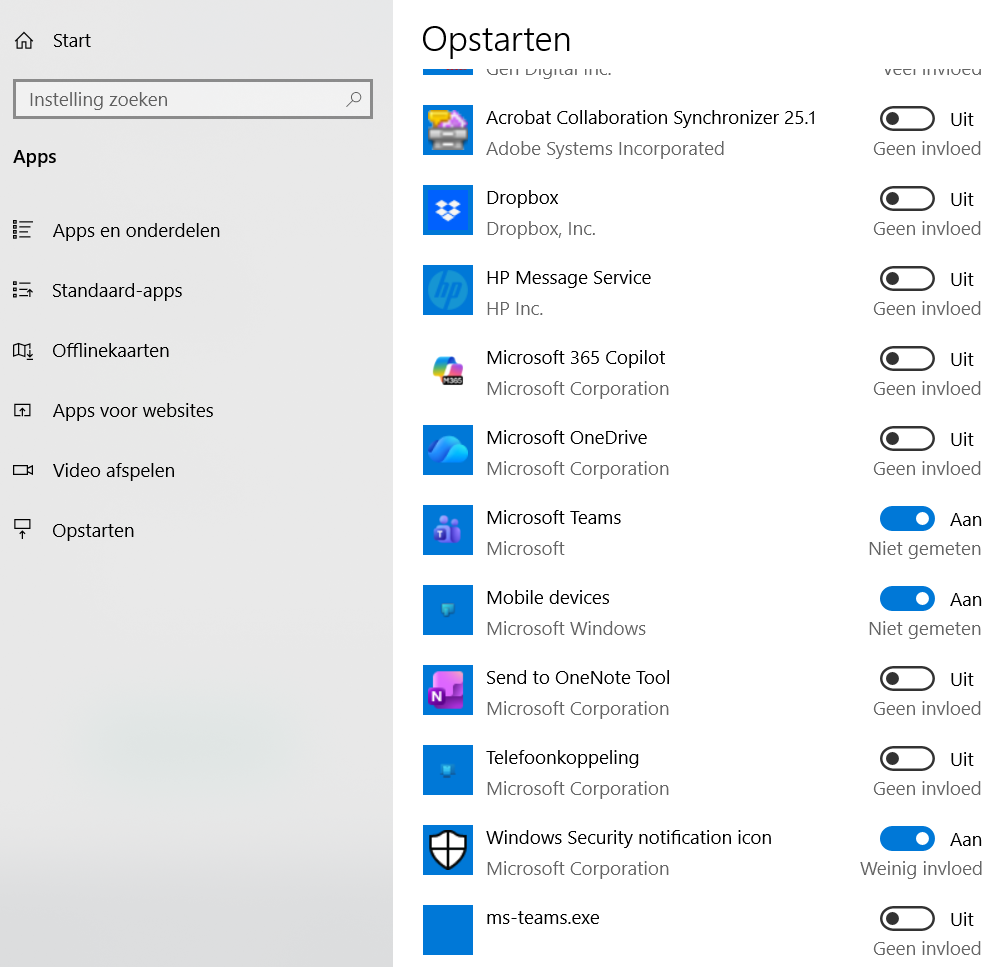Click the Microsoft OneDrive name
This screenshot has width=1001, height=967.
(566, 437)
